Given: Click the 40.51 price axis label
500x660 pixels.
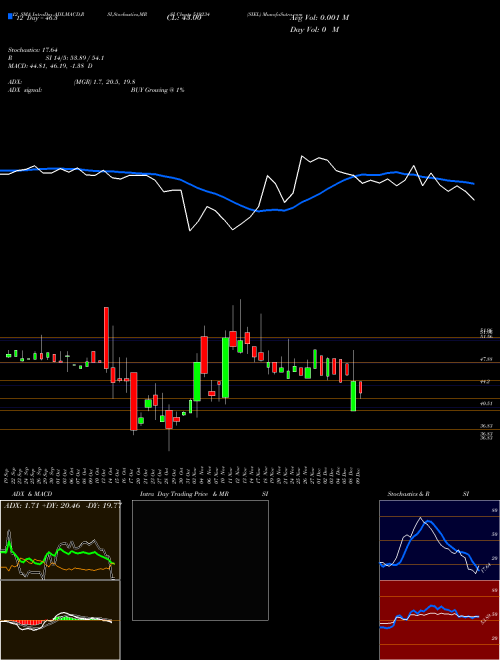Looking at the screenshot, I should click(486, 403).
